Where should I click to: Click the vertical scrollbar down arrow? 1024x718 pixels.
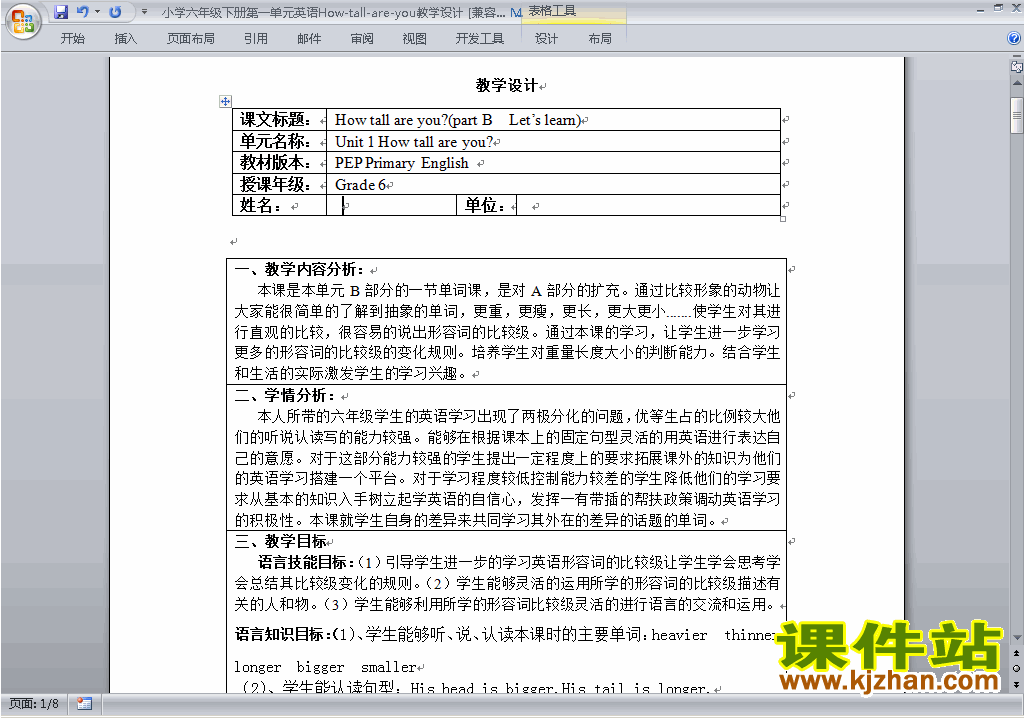pos(1017,638)
